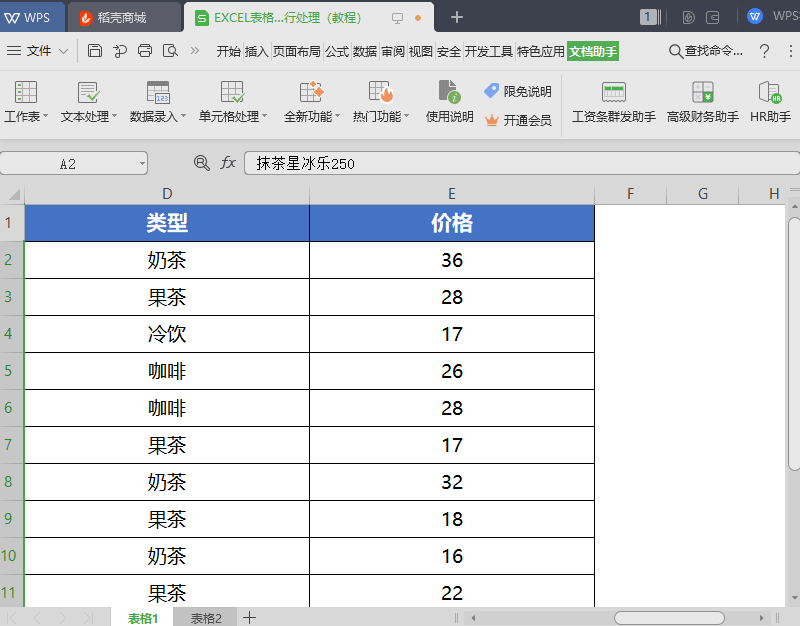Click the magnifier icon beside the formula bar
Viewport: 800px width, 626px height.
(203, 163)
